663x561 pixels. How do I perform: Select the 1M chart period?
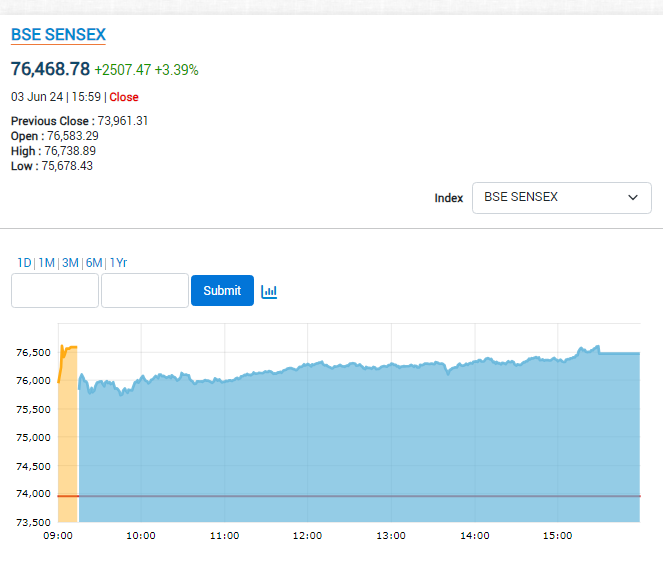click(x=46, y=263)
